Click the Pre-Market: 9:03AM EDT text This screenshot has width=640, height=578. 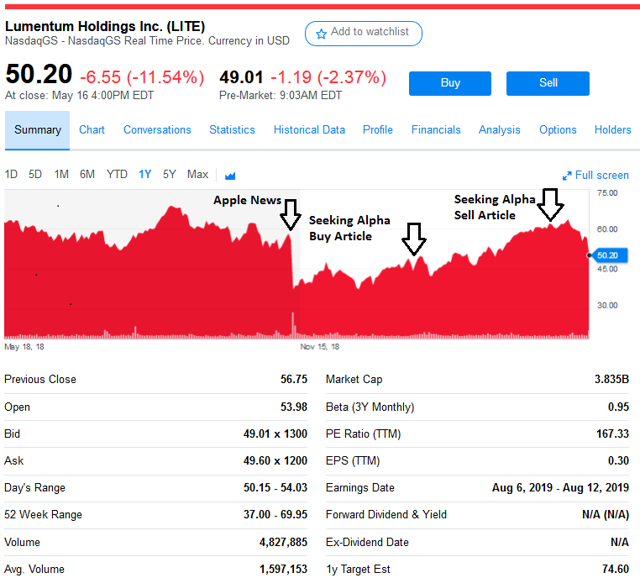(280, 96)
